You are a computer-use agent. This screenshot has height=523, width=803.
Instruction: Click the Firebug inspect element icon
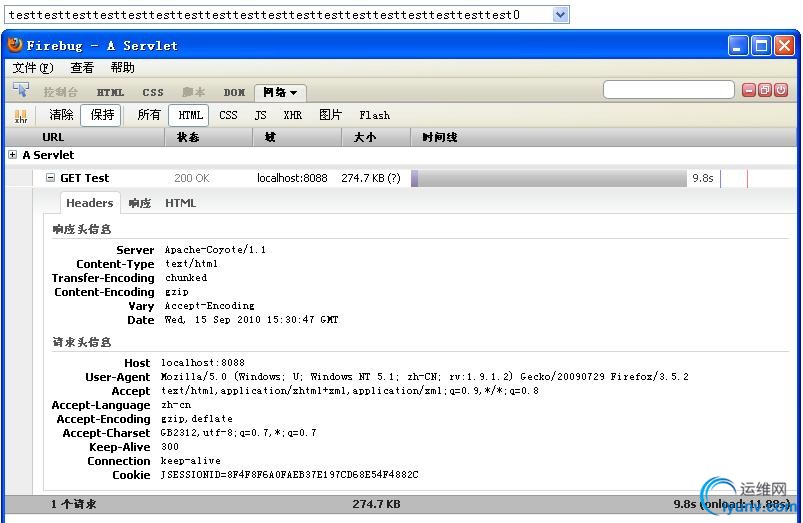click(21, 91)
